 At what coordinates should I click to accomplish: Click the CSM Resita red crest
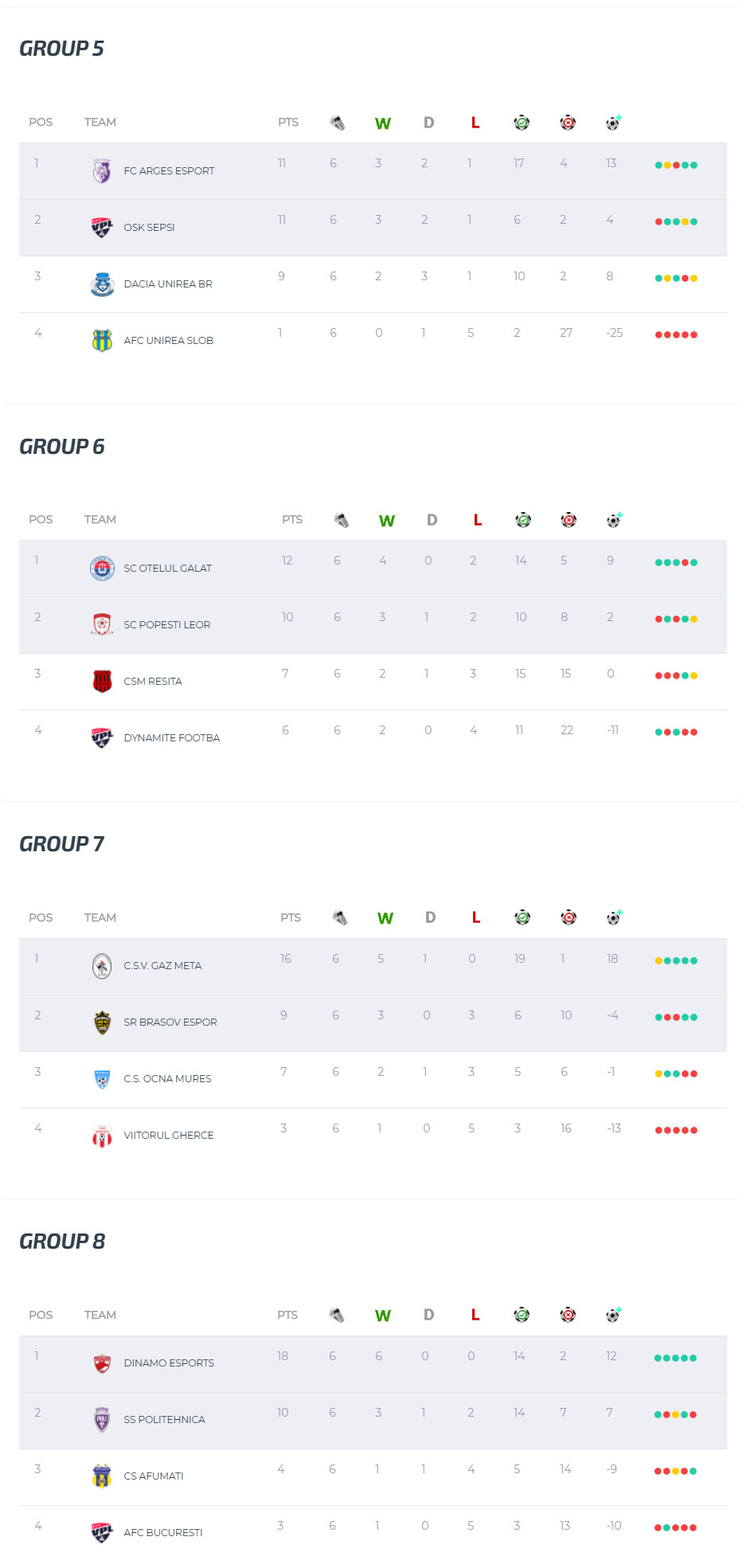tap(102, 682)
